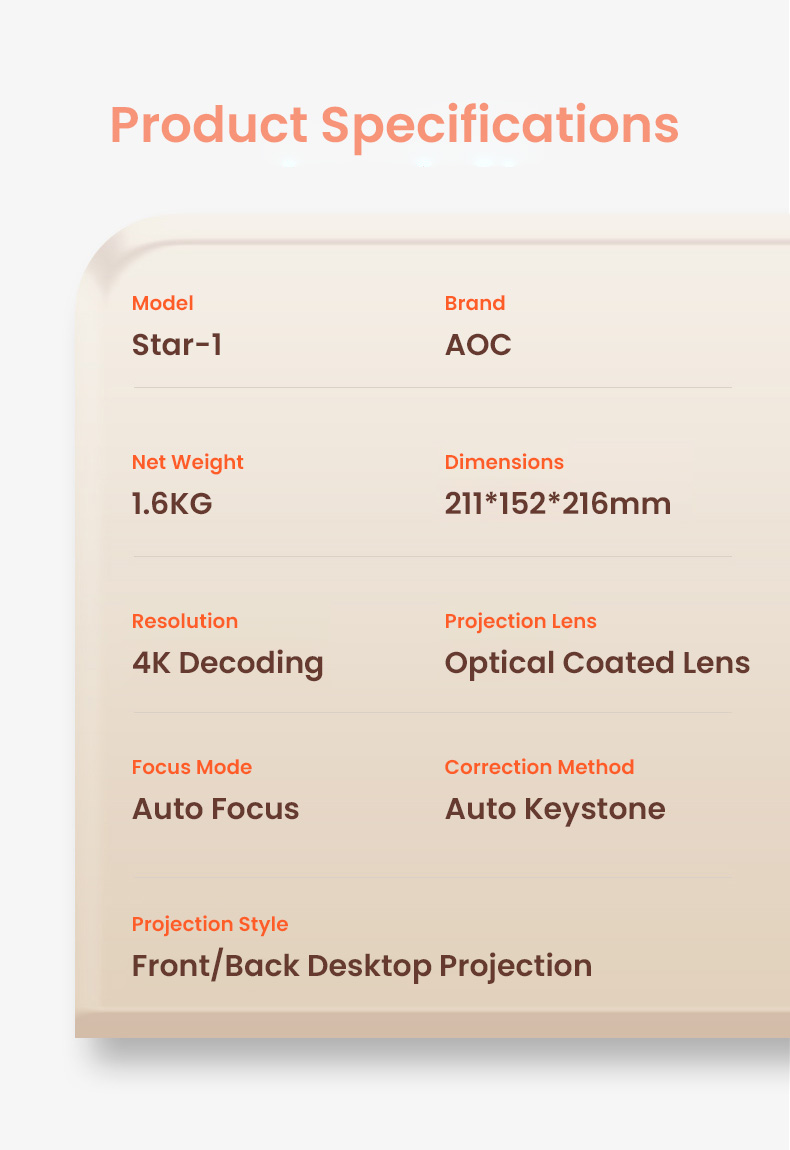Select the Projection Style label
Screen dimensions: 790x1150
[210, 925]
